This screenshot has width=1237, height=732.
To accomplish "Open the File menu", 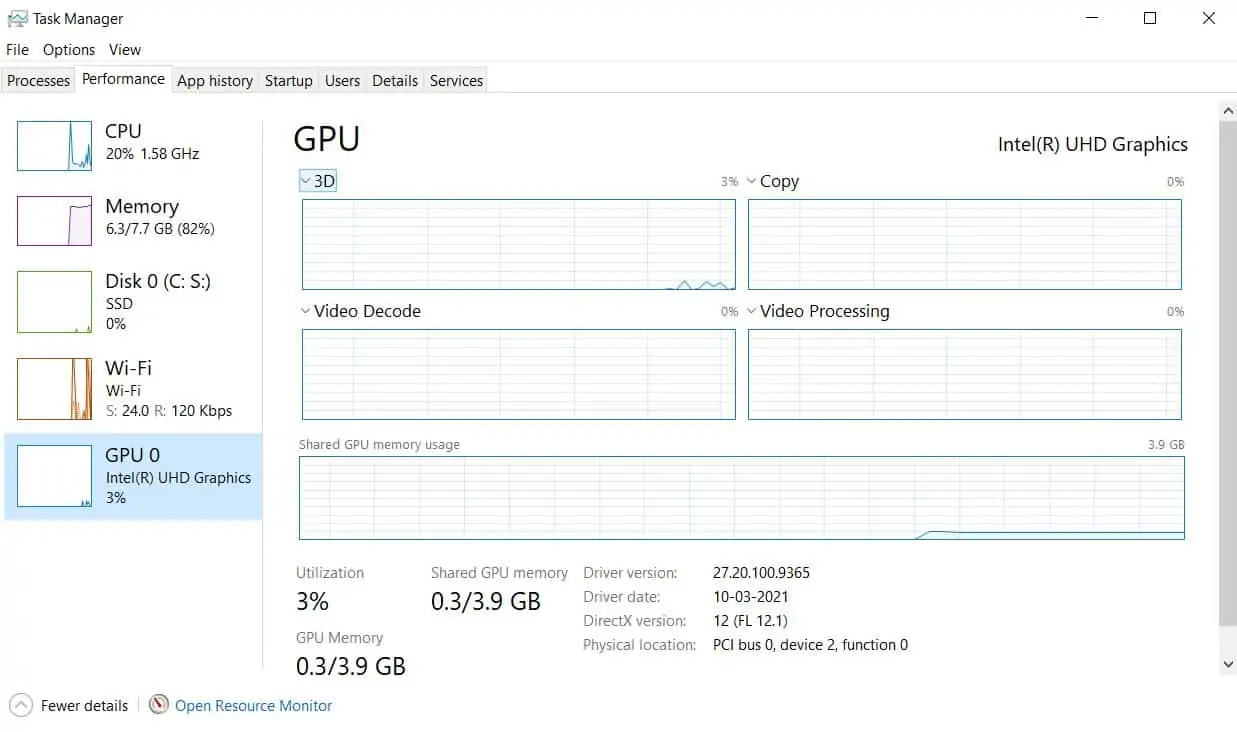I will (17, 49).
